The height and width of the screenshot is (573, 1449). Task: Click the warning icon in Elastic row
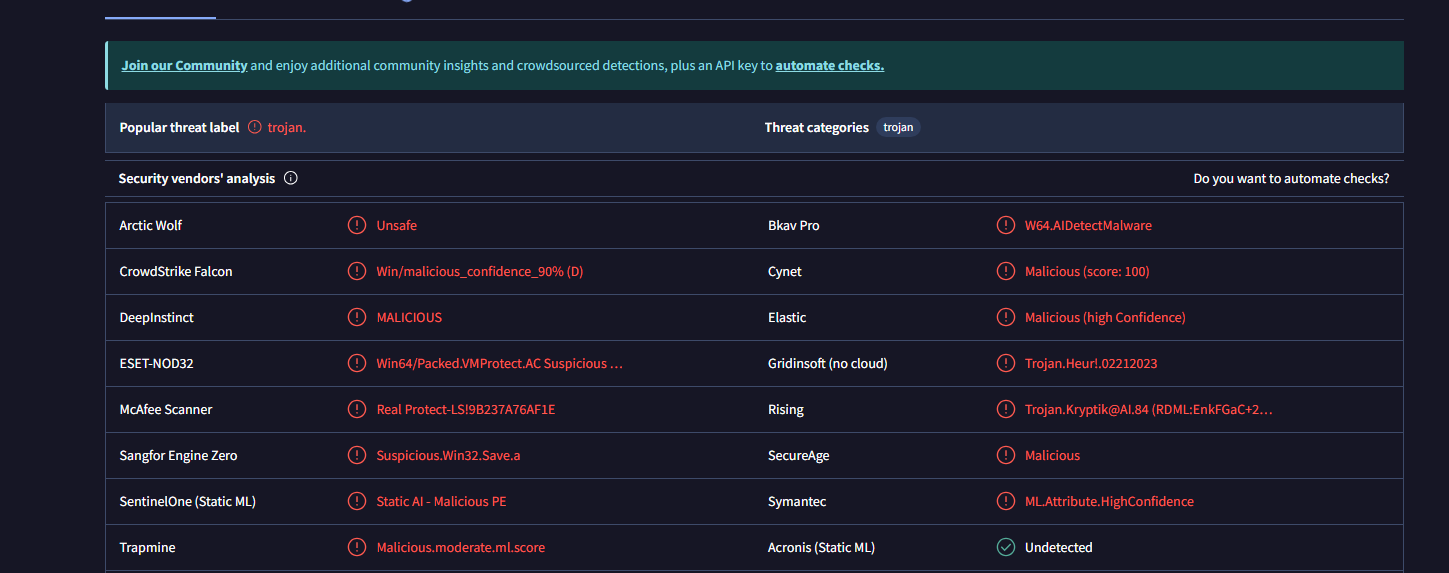click(x=1006, y=317)
